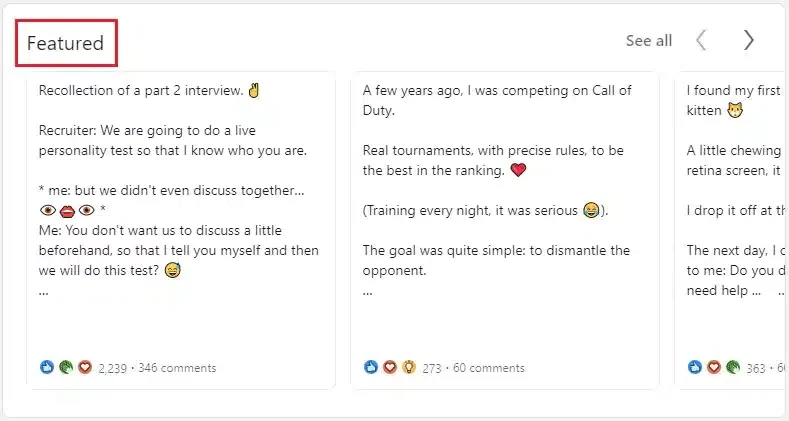The width and height of the screenshot is (789, 421).
Task: Open the See all featured link
Action: pos(649,41)
